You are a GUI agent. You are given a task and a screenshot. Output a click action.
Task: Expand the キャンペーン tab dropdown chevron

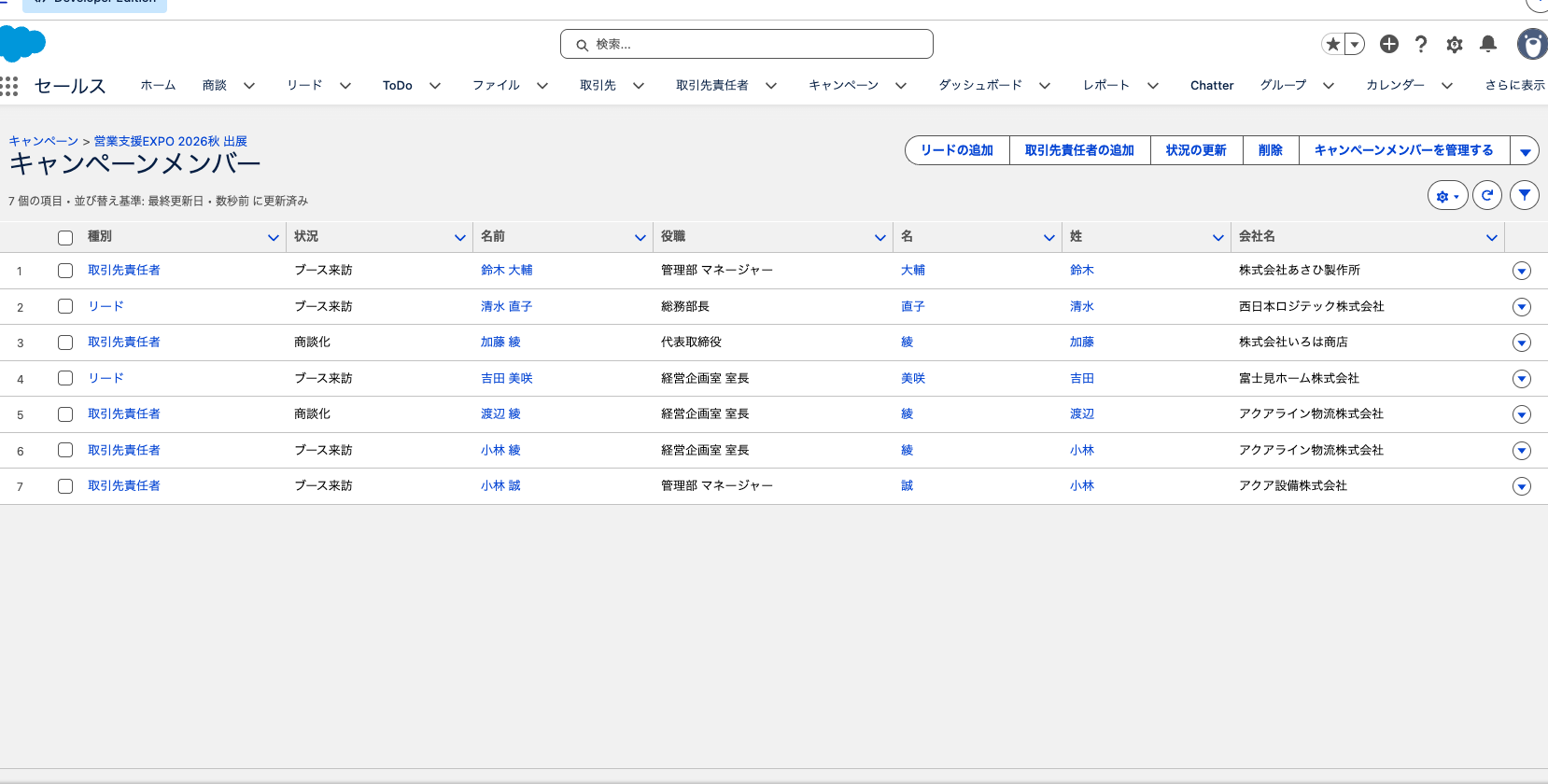(x=901, y=86)
